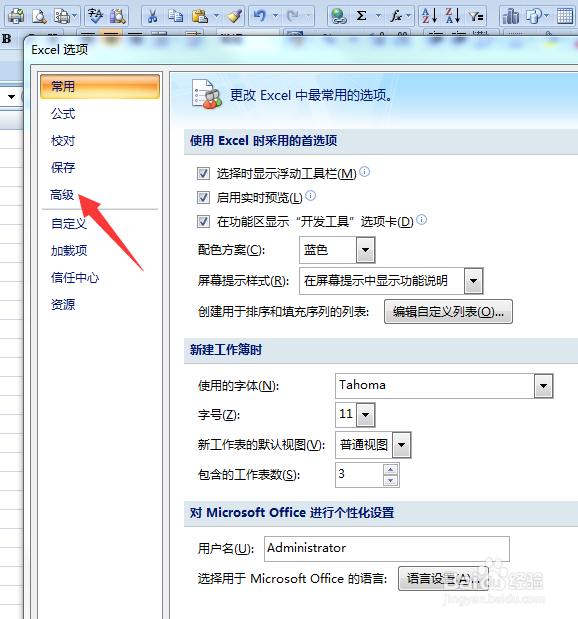Click info icon beside live preview option
Screen dimensions: 578x619
click(311, 195)
